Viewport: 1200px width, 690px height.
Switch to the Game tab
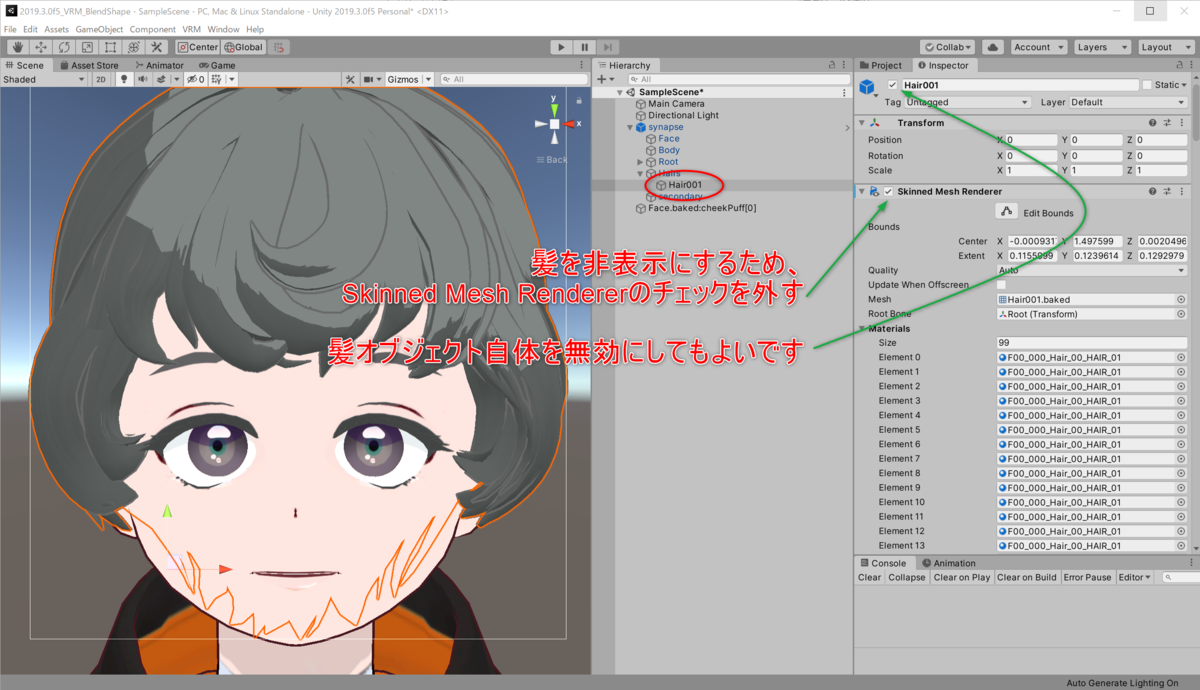pos(217,65)
